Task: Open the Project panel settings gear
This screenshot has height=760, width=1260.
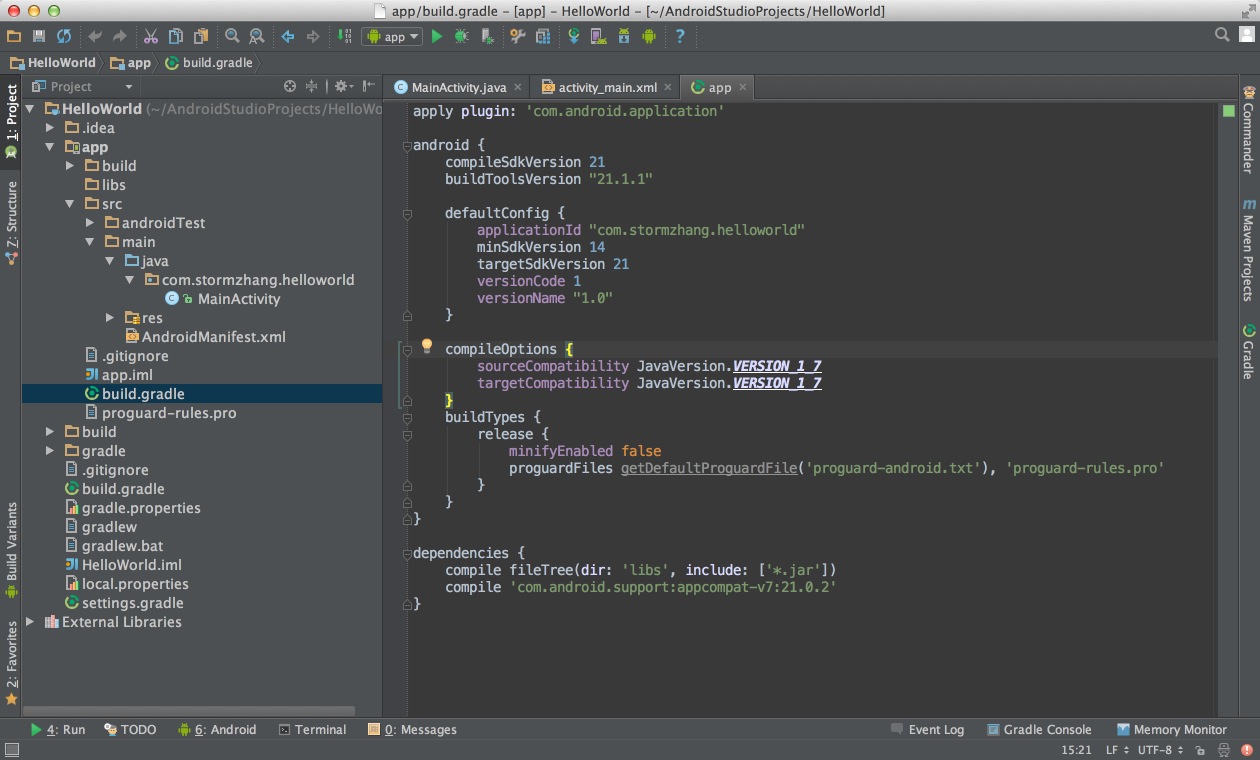Action: 341,87
